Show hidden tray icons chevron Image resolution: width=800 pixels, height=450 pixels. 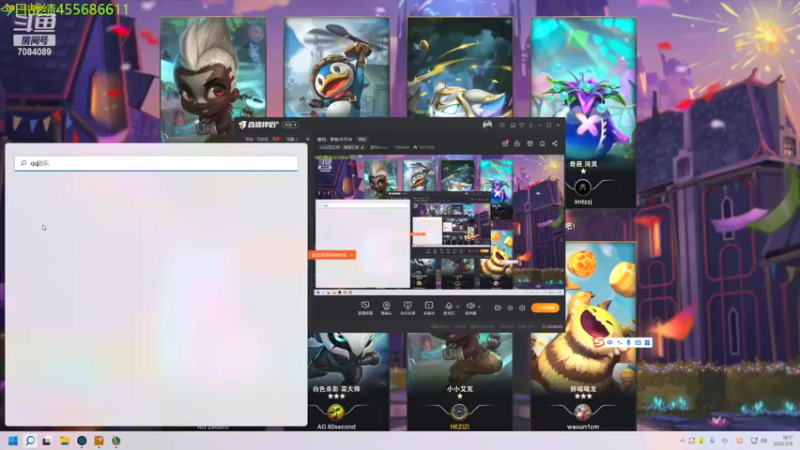(x=682, y=441)
